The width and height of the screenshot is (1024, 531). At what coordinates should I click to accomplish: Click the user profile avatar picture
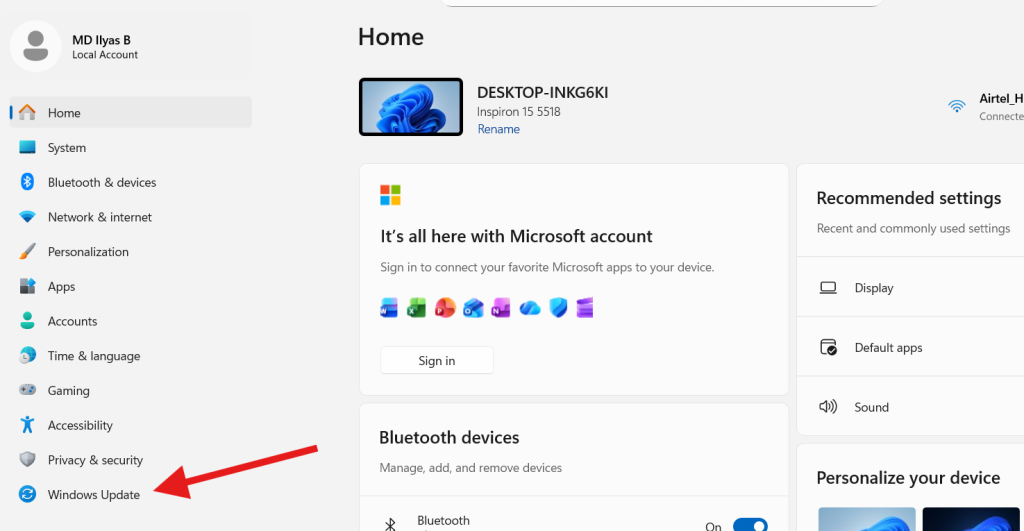[x=36, y=46]
